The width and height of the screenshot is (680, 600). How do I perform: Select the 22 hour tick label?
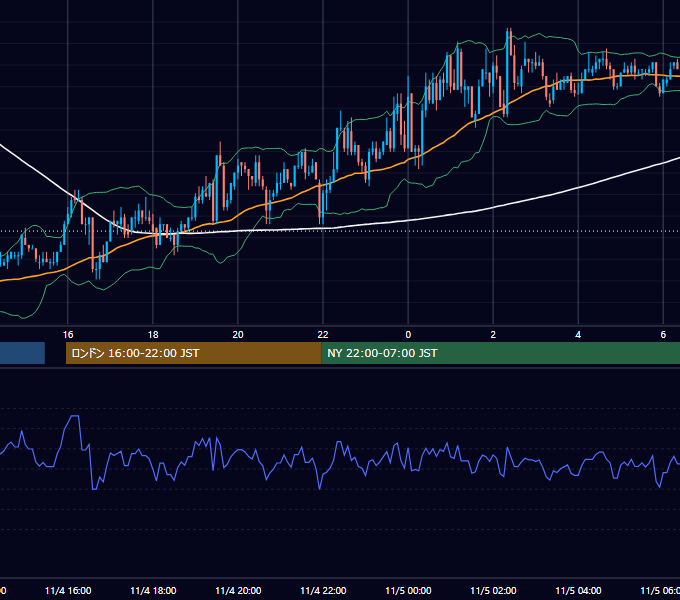click(323, 335)
